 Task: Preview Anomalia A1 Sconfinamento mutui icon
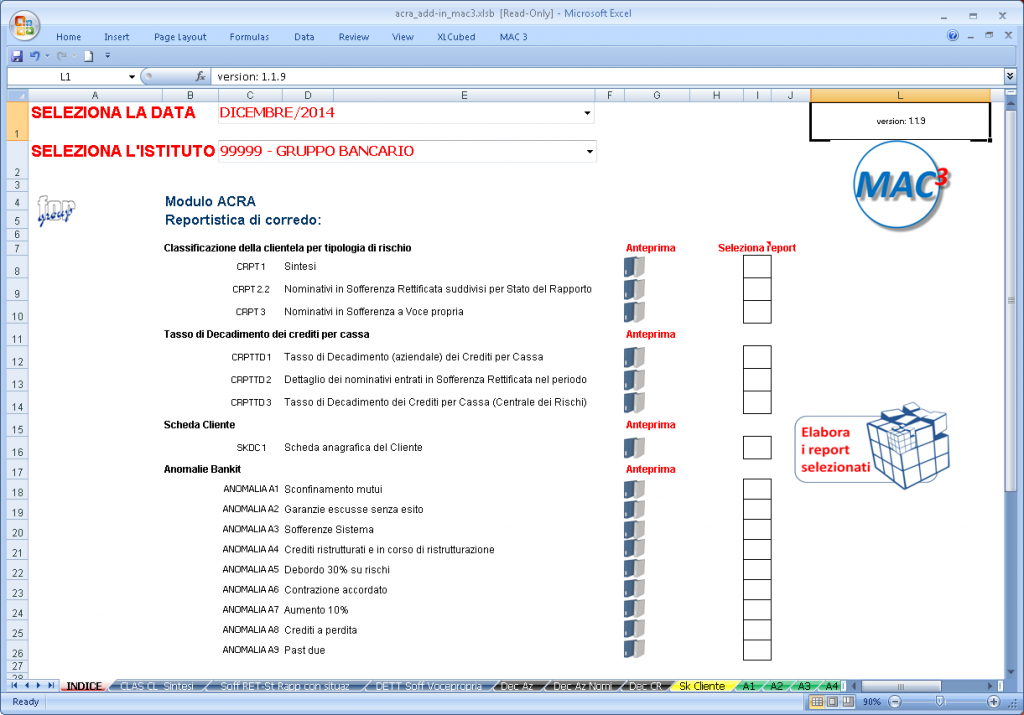tap(634, 489)
